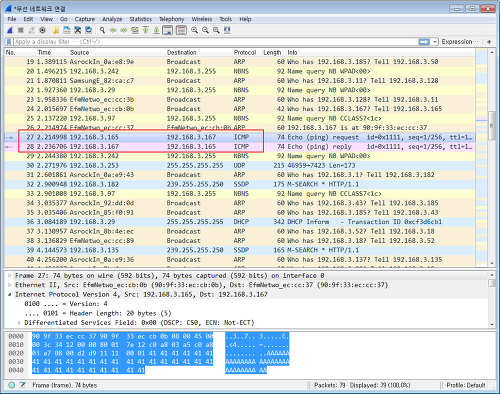
Task: Sort by the No. column header
Action: tap(20, 53)
